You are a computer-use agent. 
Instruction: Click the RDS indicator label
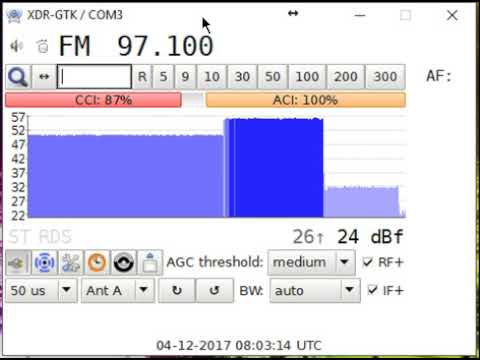pos(55,237)
